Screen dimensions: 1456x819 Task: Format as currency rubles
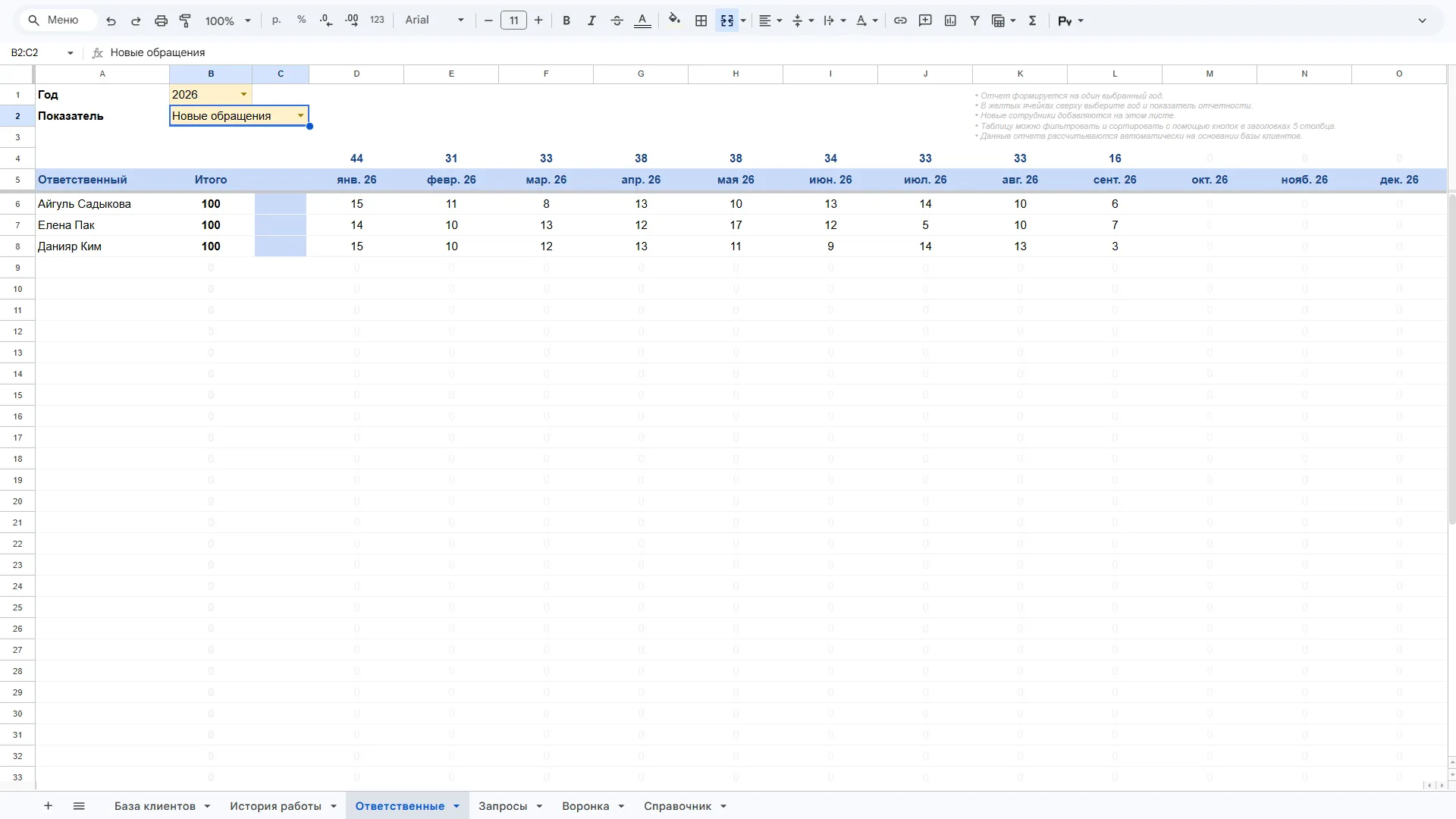tap(276, 20)
